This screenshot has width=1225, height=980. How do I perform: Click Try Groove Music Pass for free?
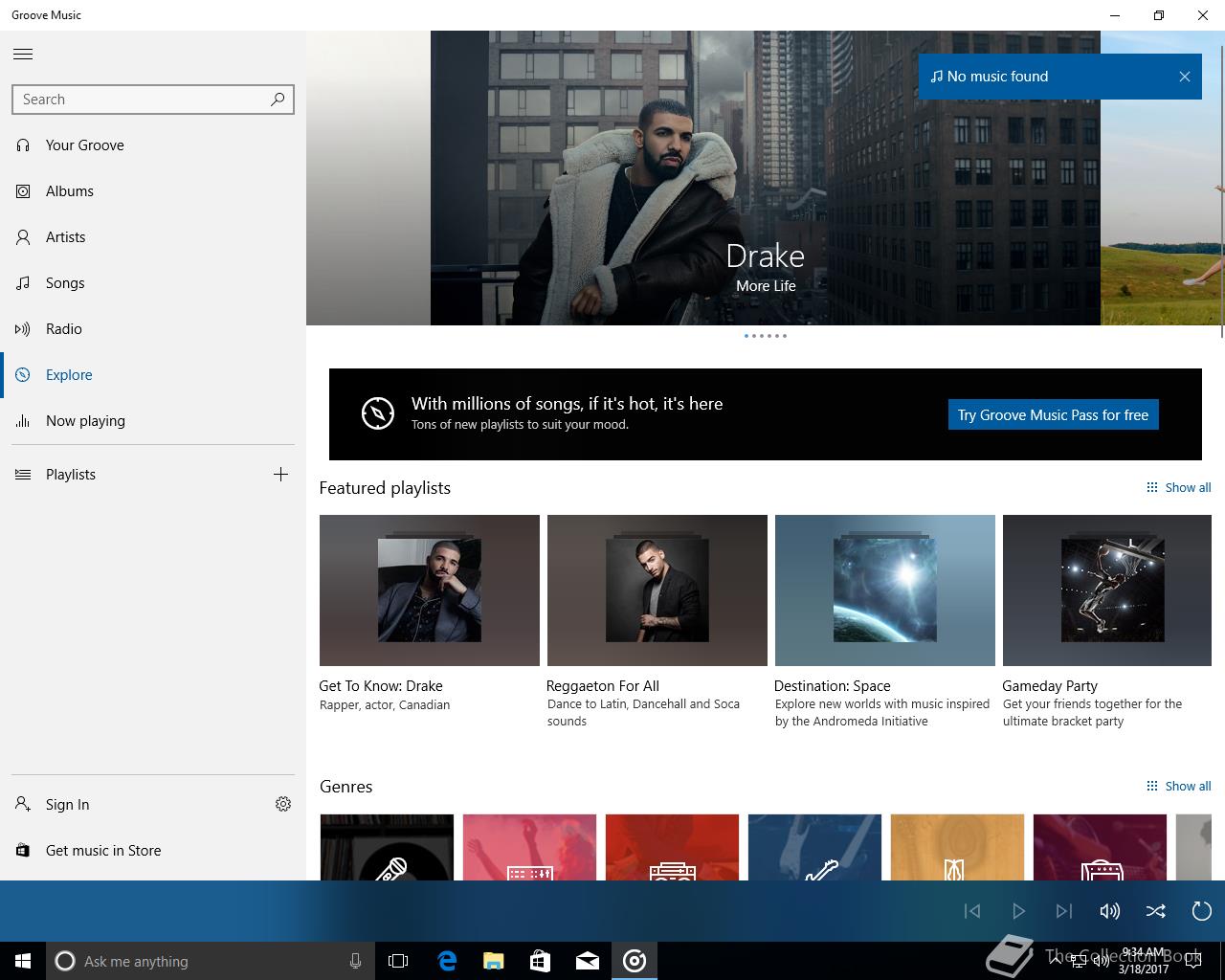1053,414
